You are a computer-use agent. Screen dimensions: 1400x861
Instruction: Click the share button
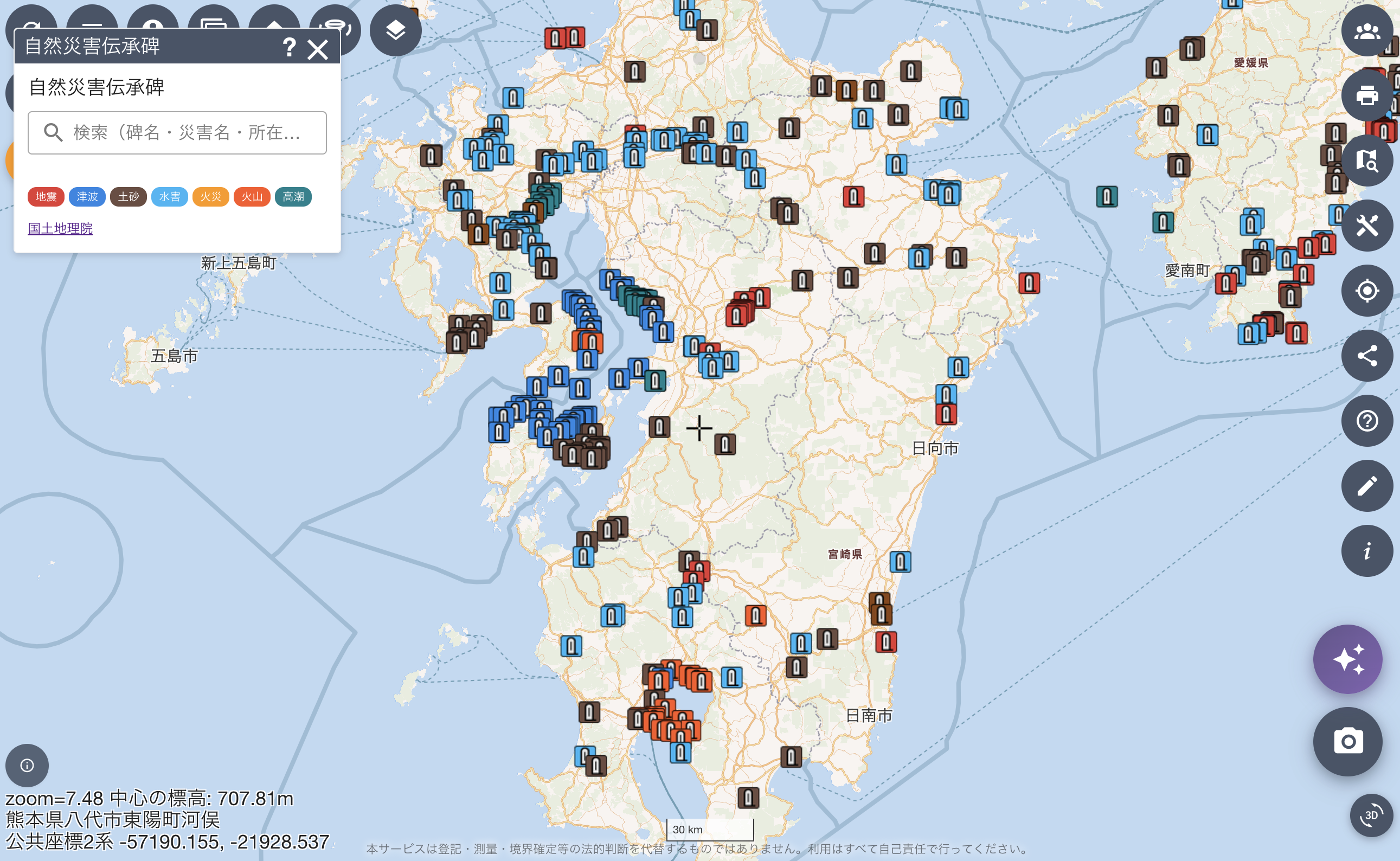(1366, 356)
